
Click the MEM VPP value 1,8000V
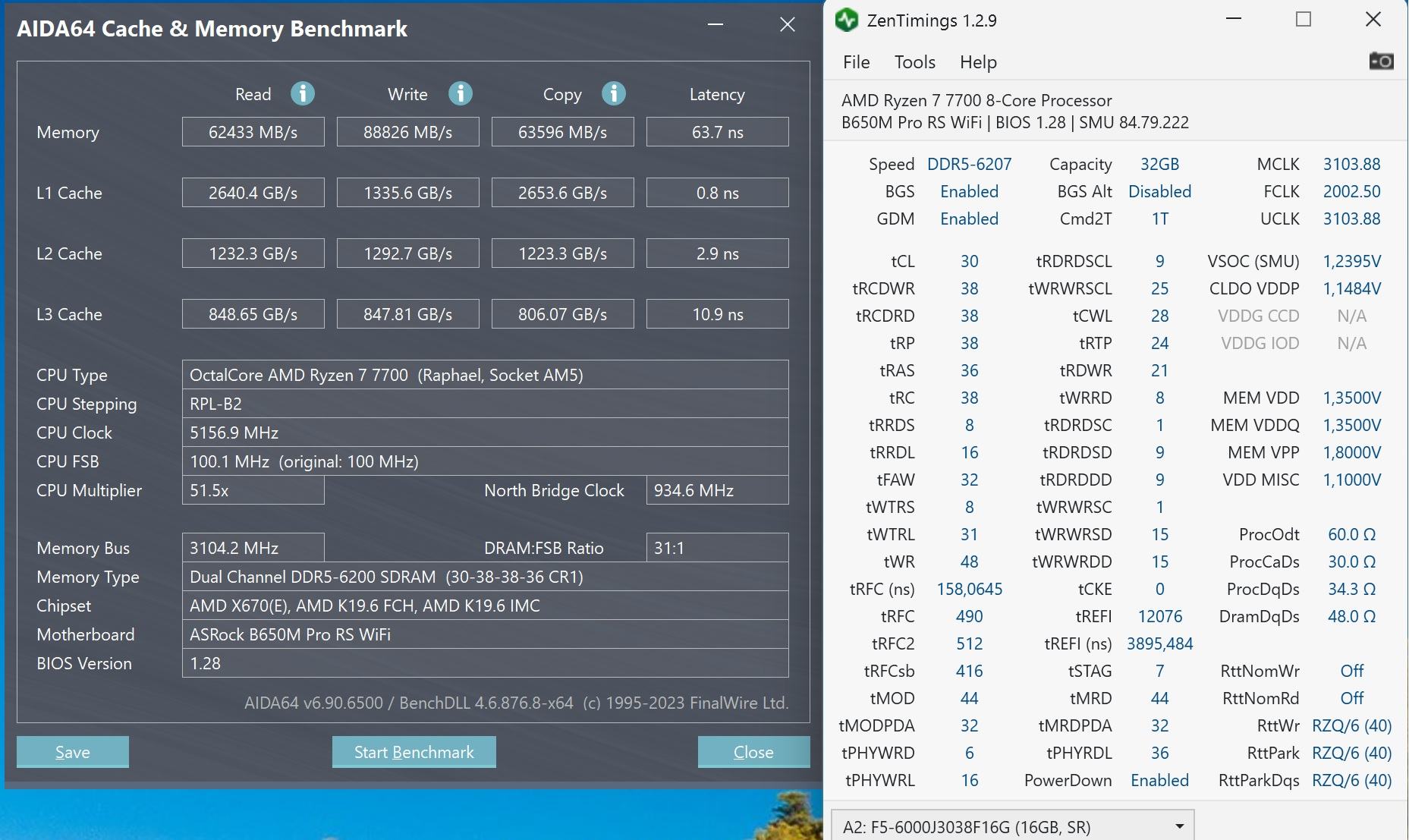(x=1352, y=453)
